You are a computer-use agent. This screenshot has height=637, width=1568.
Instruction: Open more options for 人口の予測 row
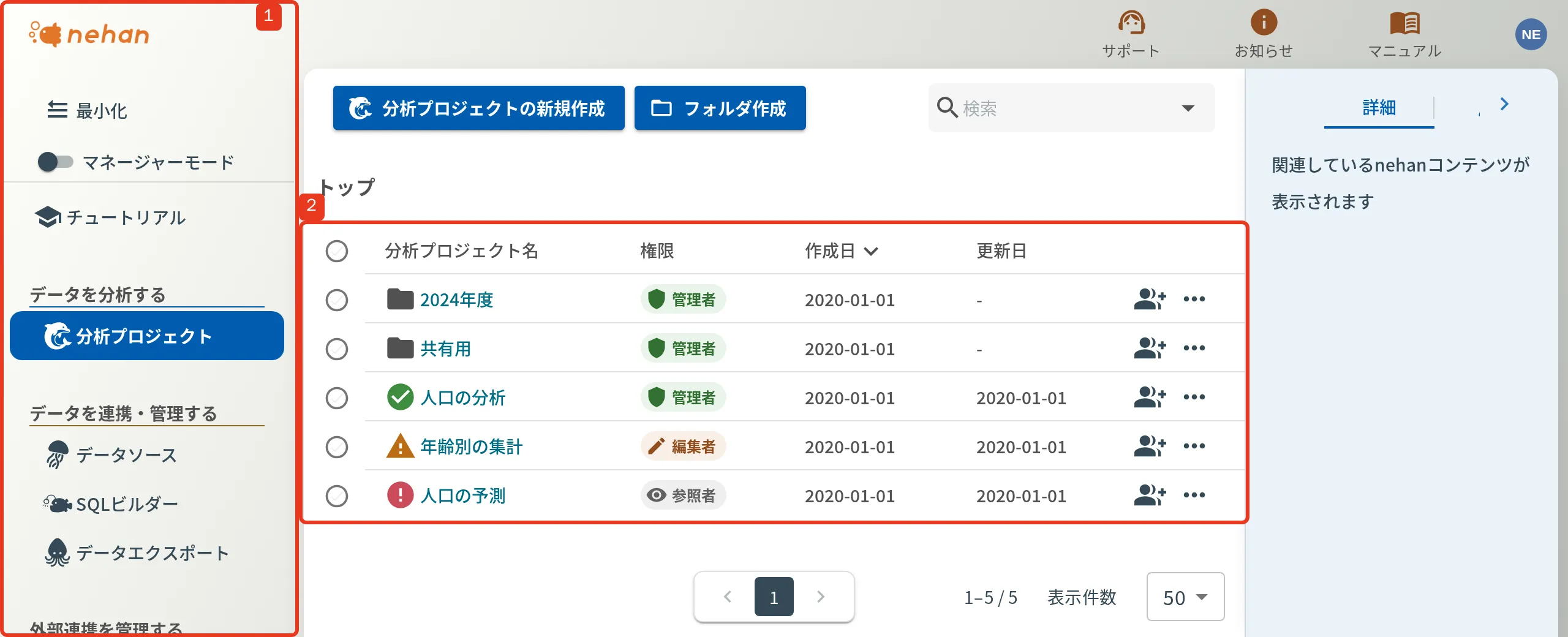[x=1194, y=495]
